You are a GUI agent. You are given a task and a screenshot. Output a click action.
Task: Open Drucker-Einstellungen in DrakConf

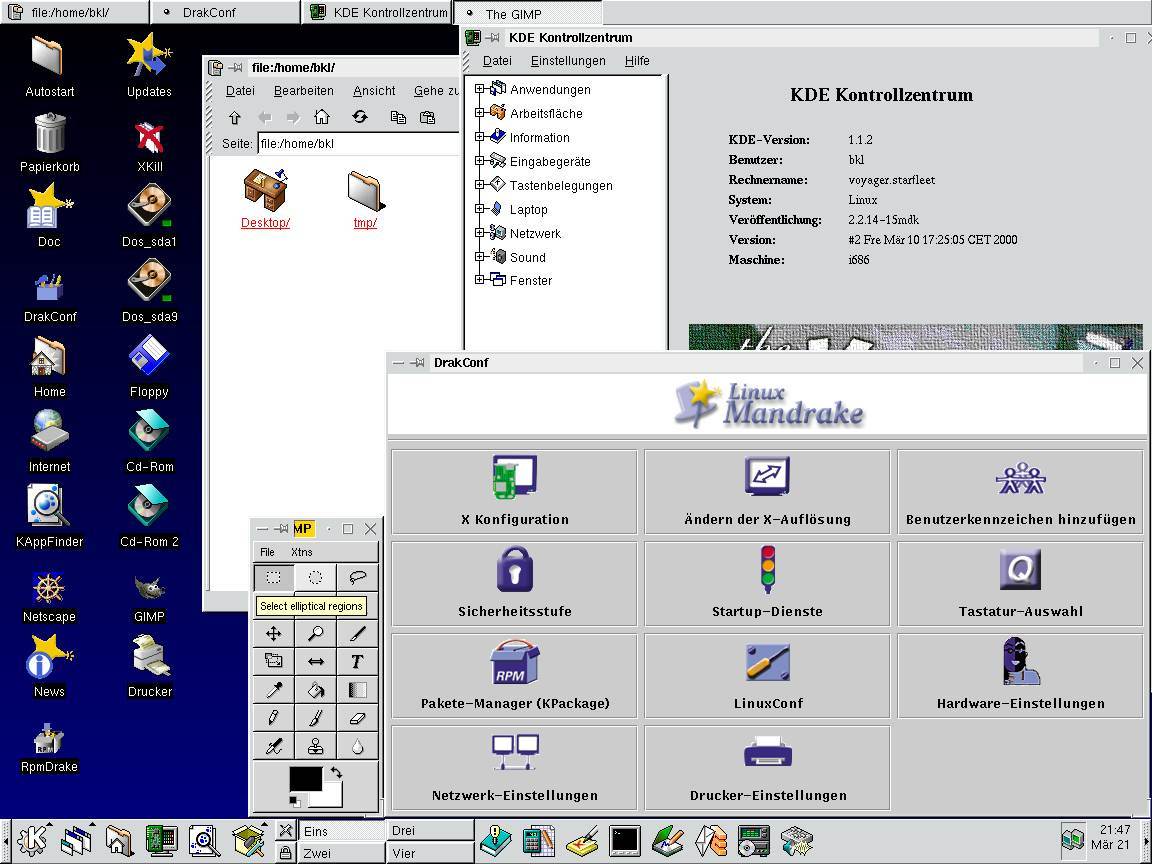[x=767, y=768]
